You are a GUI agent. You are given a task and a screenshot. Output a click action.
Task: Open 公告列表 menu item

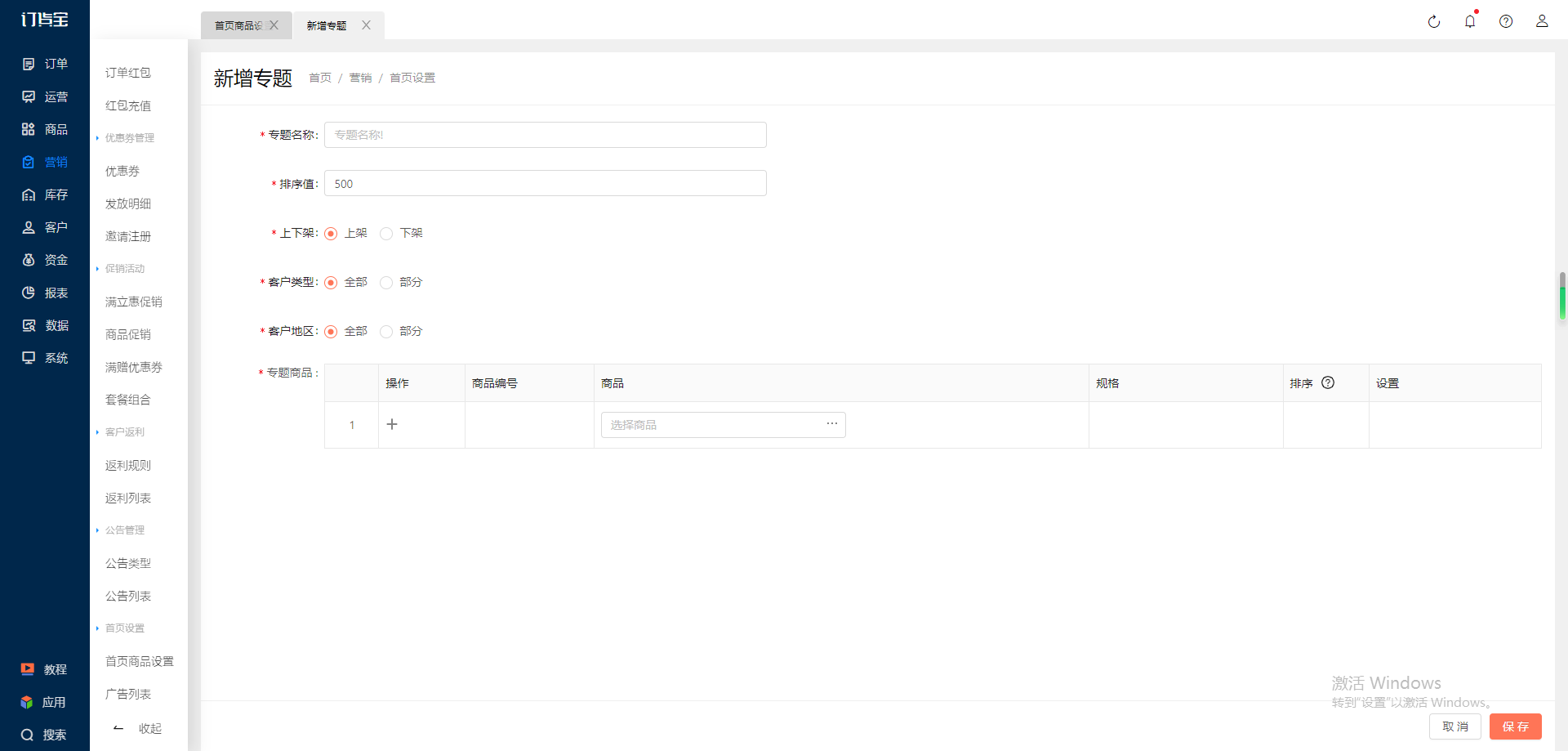128,596
